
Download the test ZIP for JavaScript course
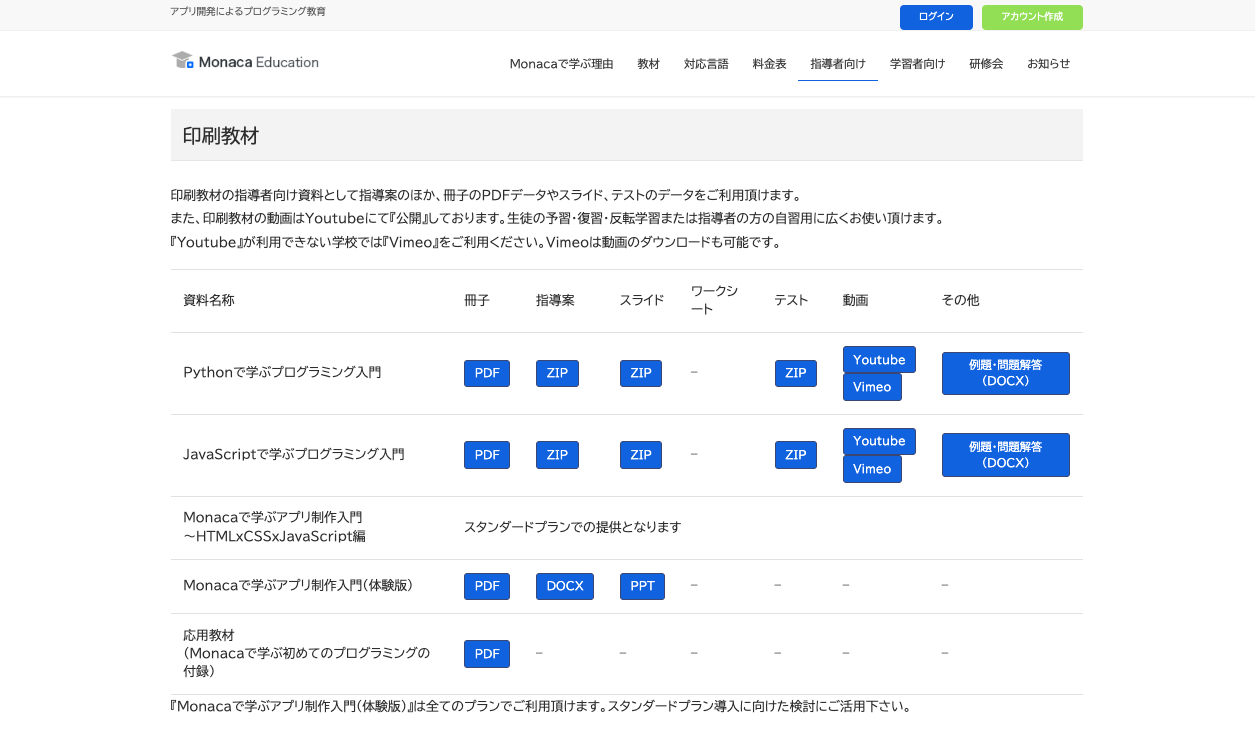coord(795,454)
